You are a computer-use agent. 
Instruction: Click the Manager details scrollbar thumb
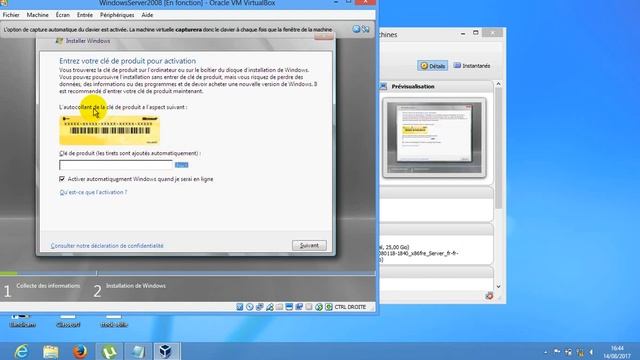pos(498,149)
